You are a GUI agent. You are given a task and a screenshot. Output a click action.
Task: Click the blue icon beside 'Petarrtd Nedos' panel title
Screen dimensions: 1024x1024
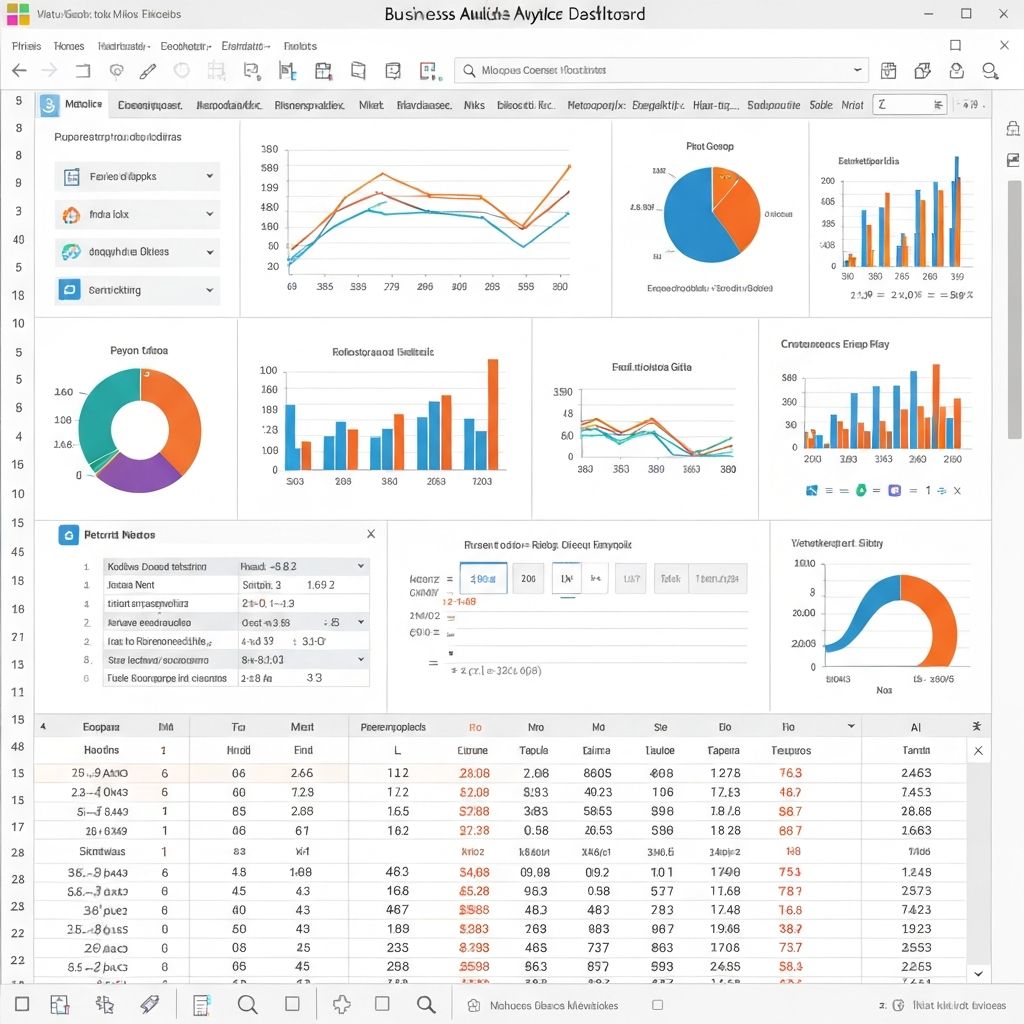[68, 535]
